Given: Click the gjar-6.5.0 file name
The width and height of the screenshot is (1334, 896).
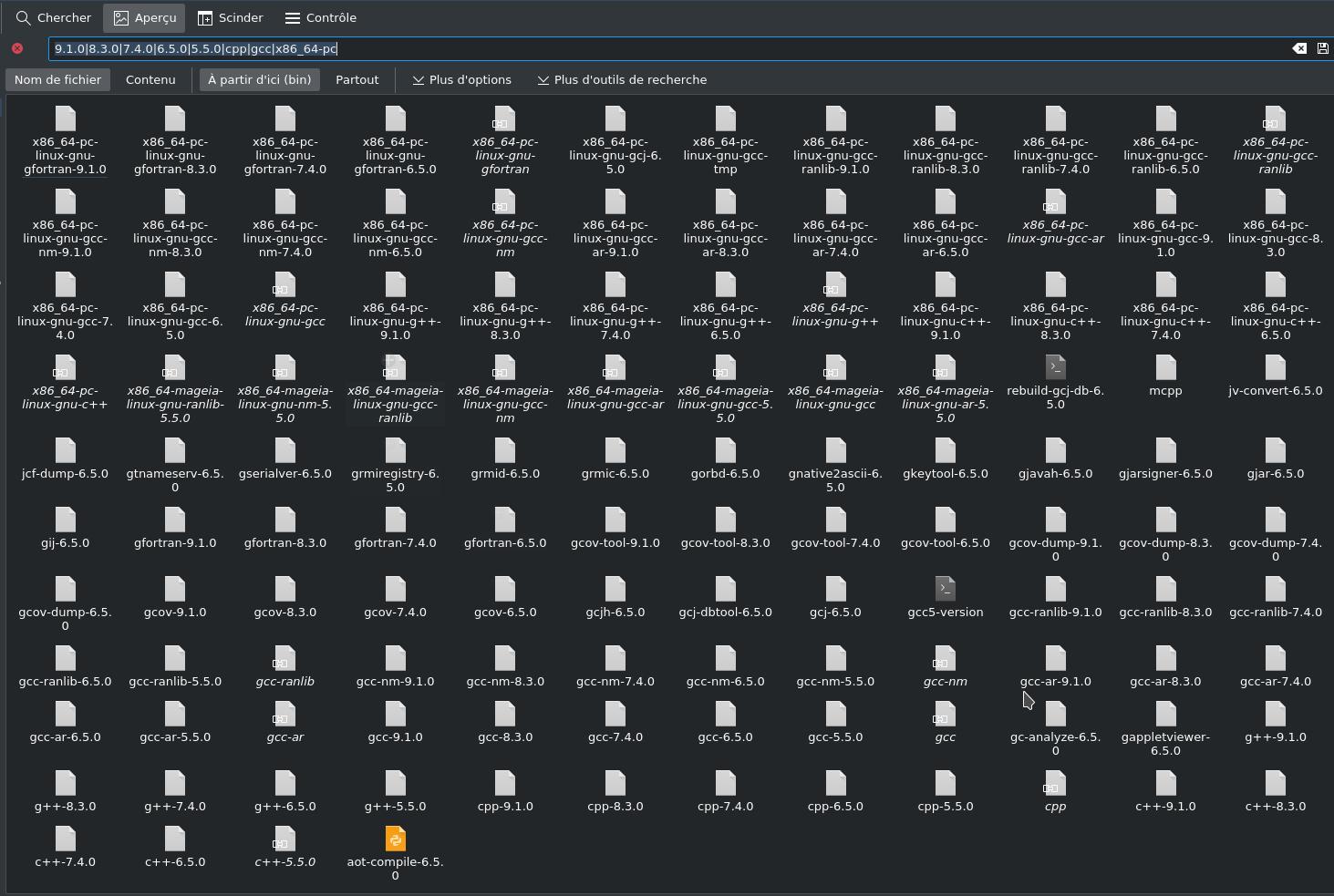Looking at the screenshot, I should [x=1276, y=473].
